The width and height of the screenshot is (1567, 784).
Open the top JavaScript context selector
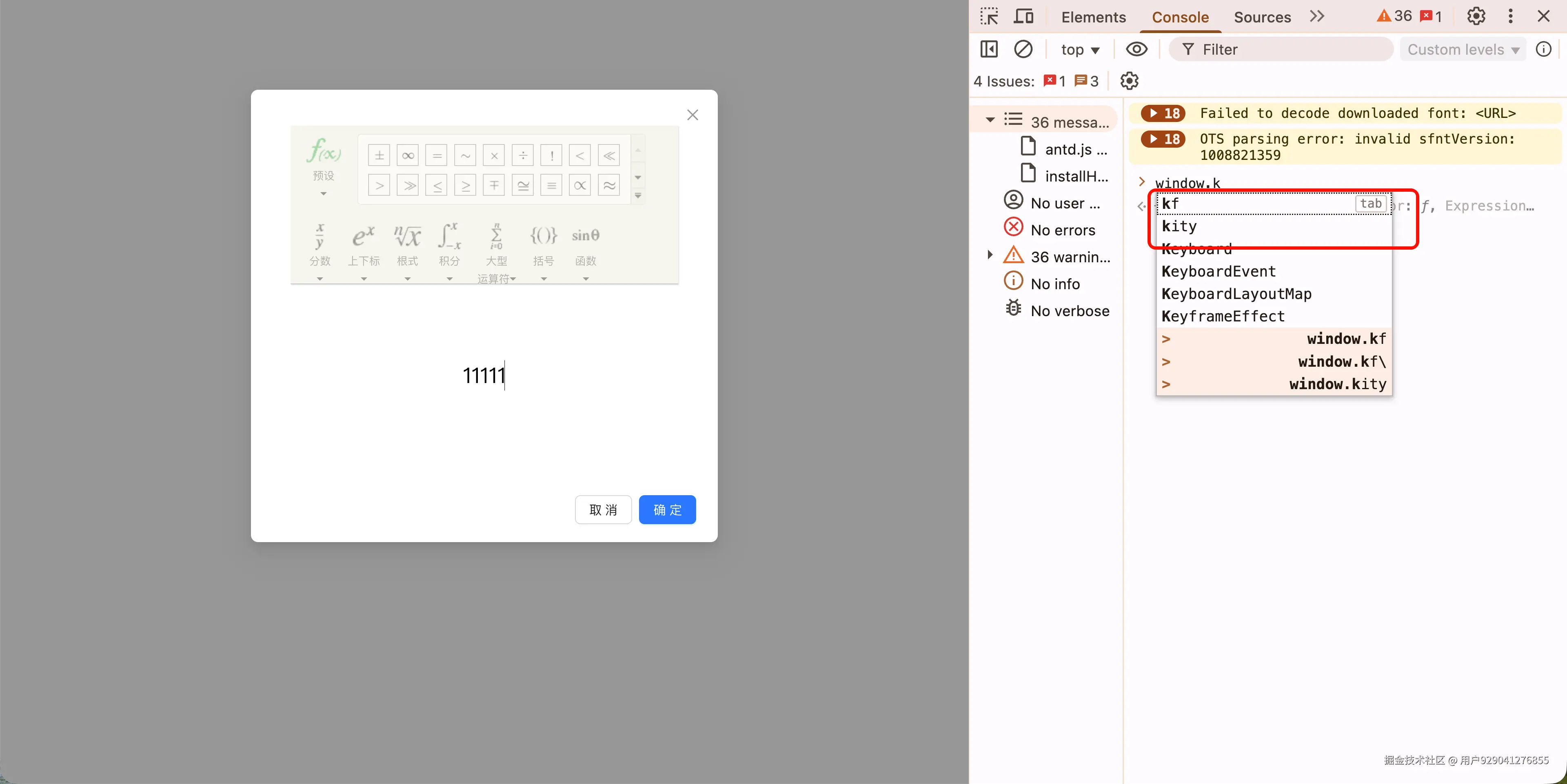pyautogui.click(x=1080, y=49)
